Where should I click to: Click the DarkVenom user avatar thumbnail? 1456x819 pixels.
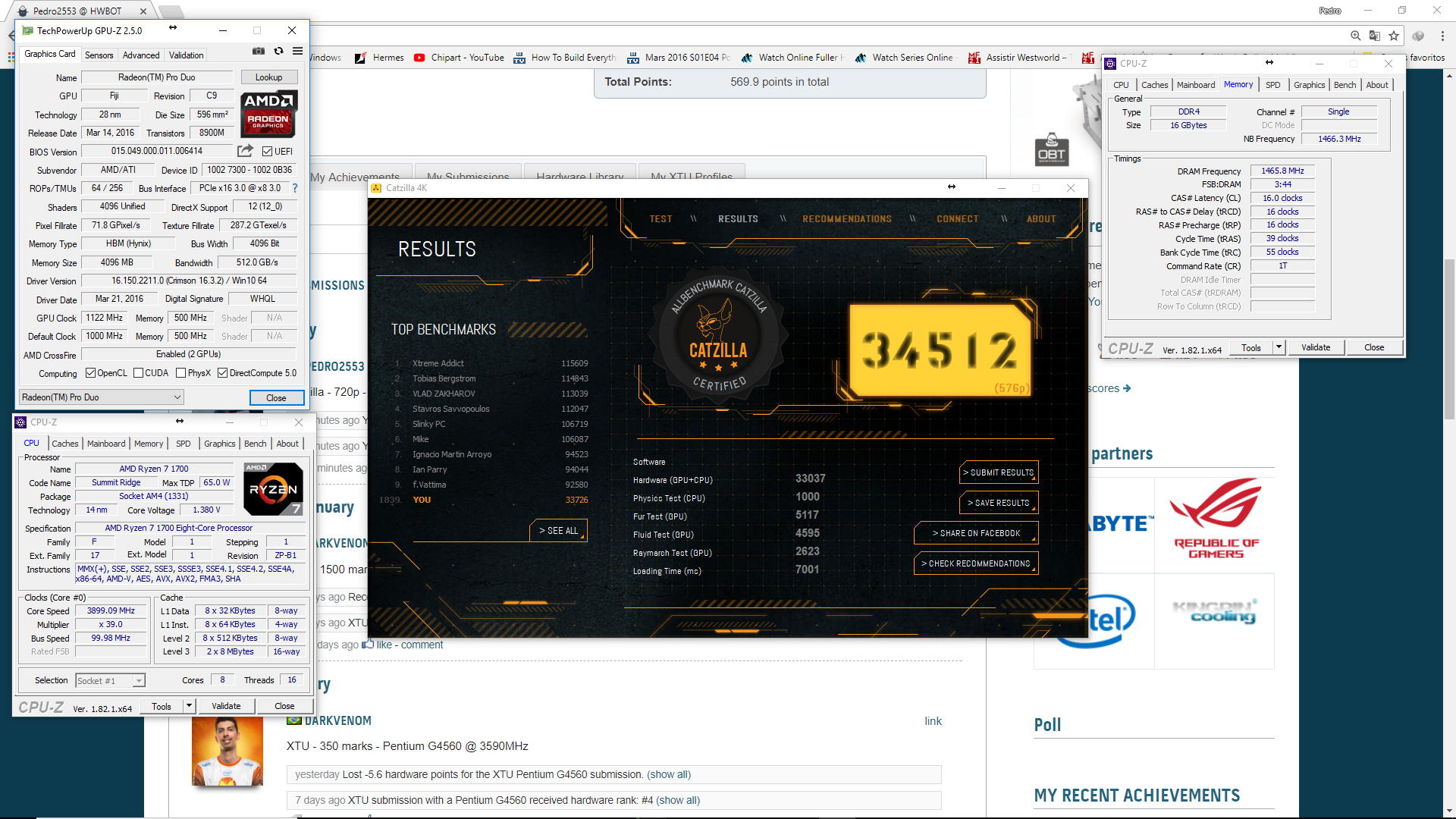tap(227, 752)
